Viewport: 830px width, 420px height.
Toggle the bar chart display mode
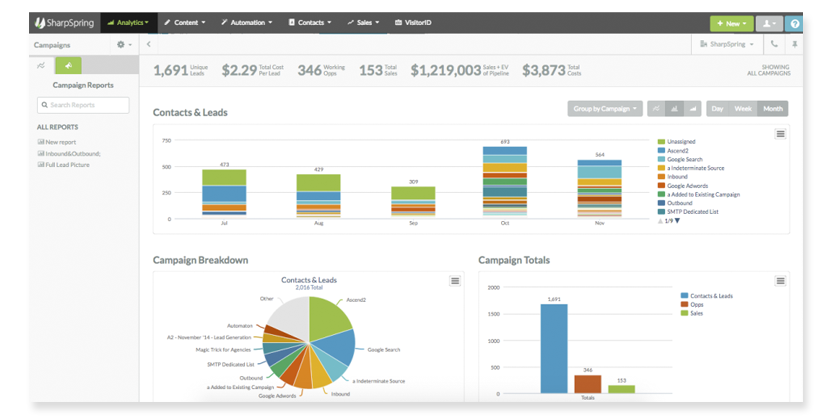click(675, 108)
